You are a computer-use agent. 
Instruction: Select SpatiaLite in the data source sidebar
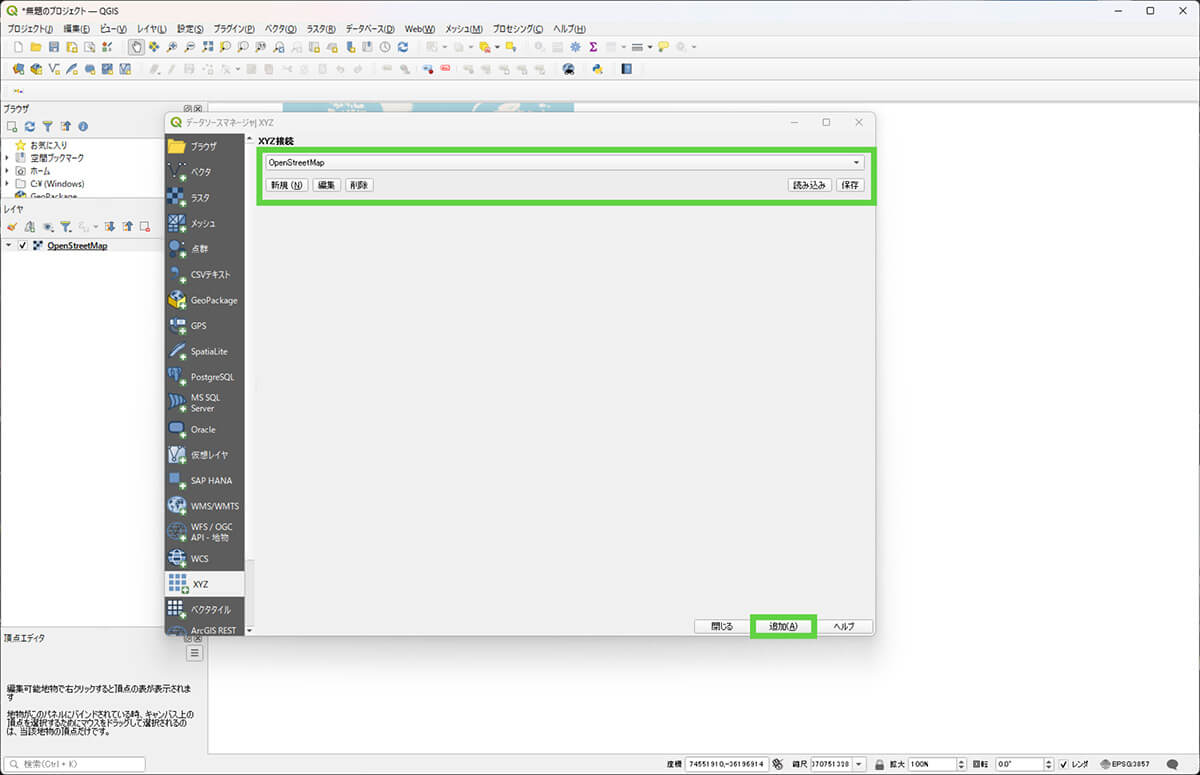click(204, 351)
